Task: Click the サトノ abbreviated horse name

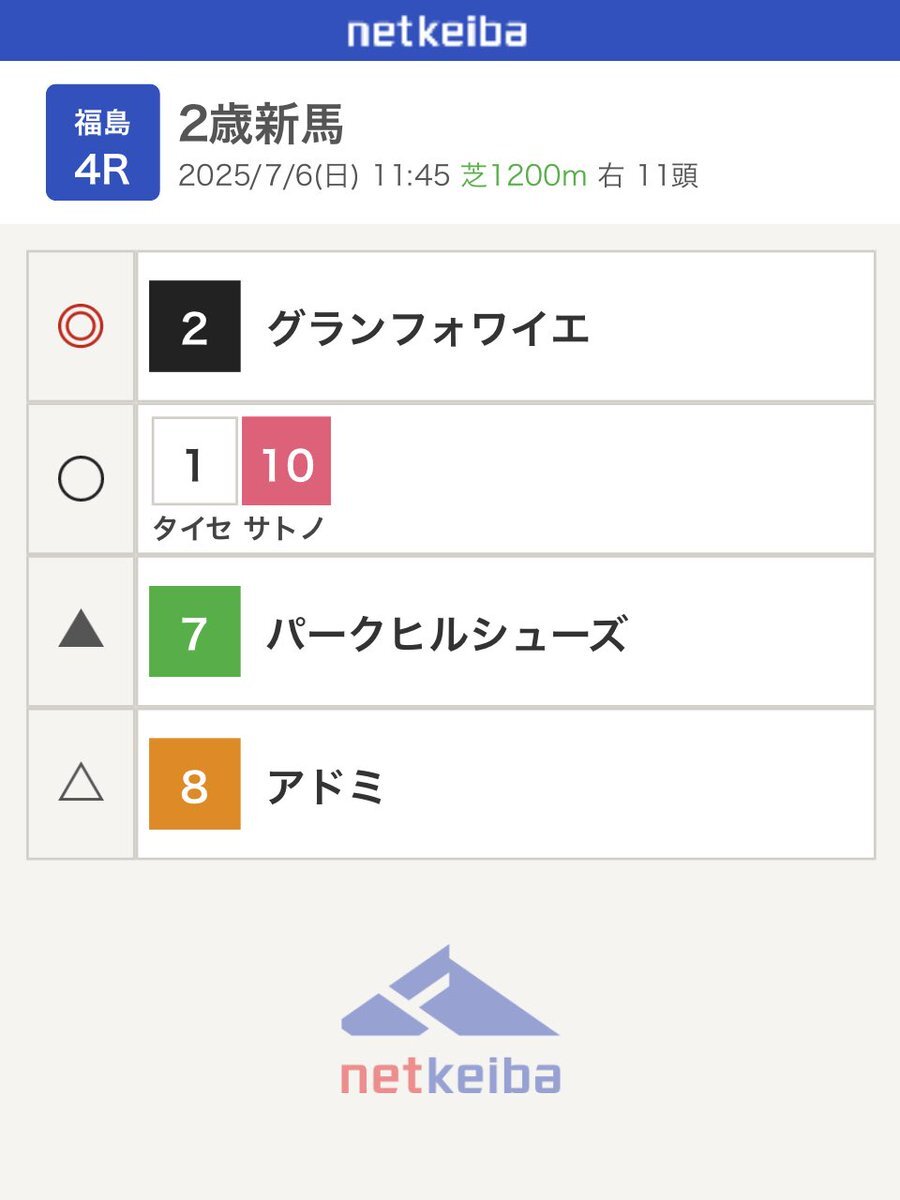Action: [x=285, y=529]
